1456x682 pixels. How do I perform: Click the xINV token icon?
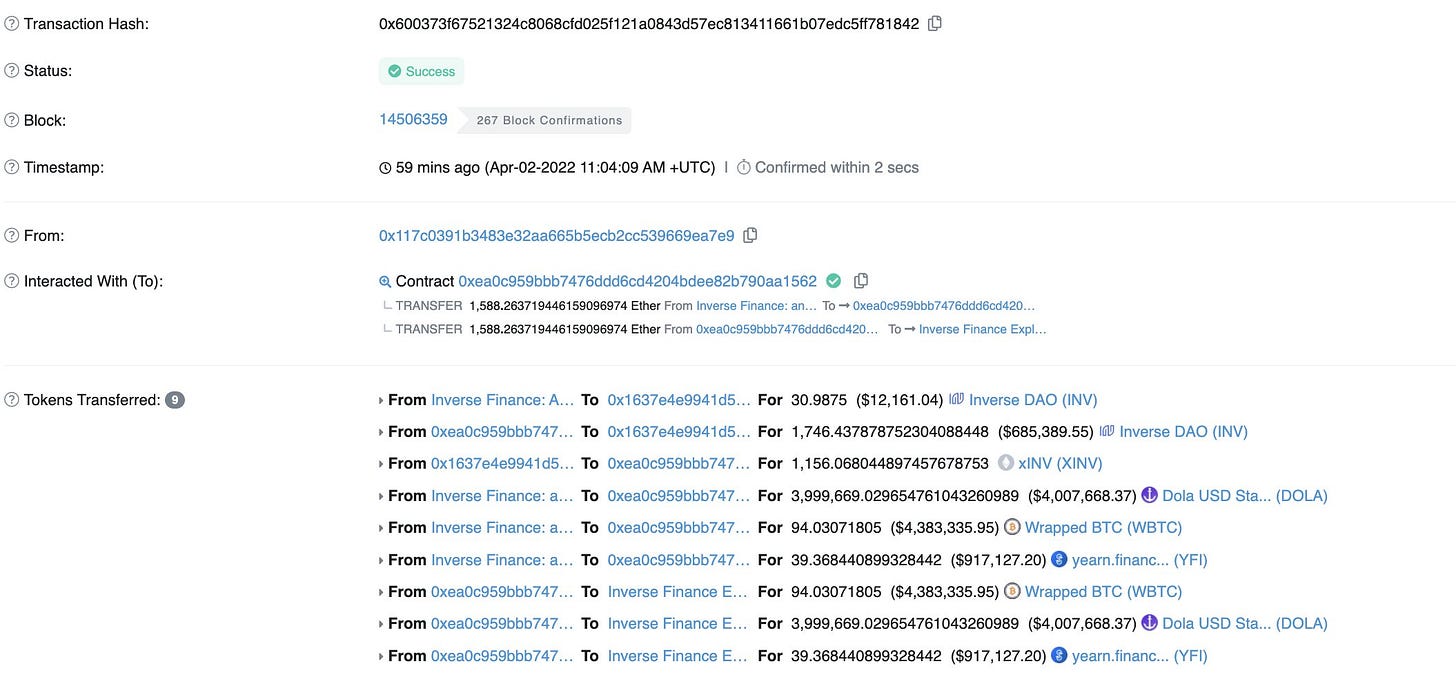coord(1005,464)
